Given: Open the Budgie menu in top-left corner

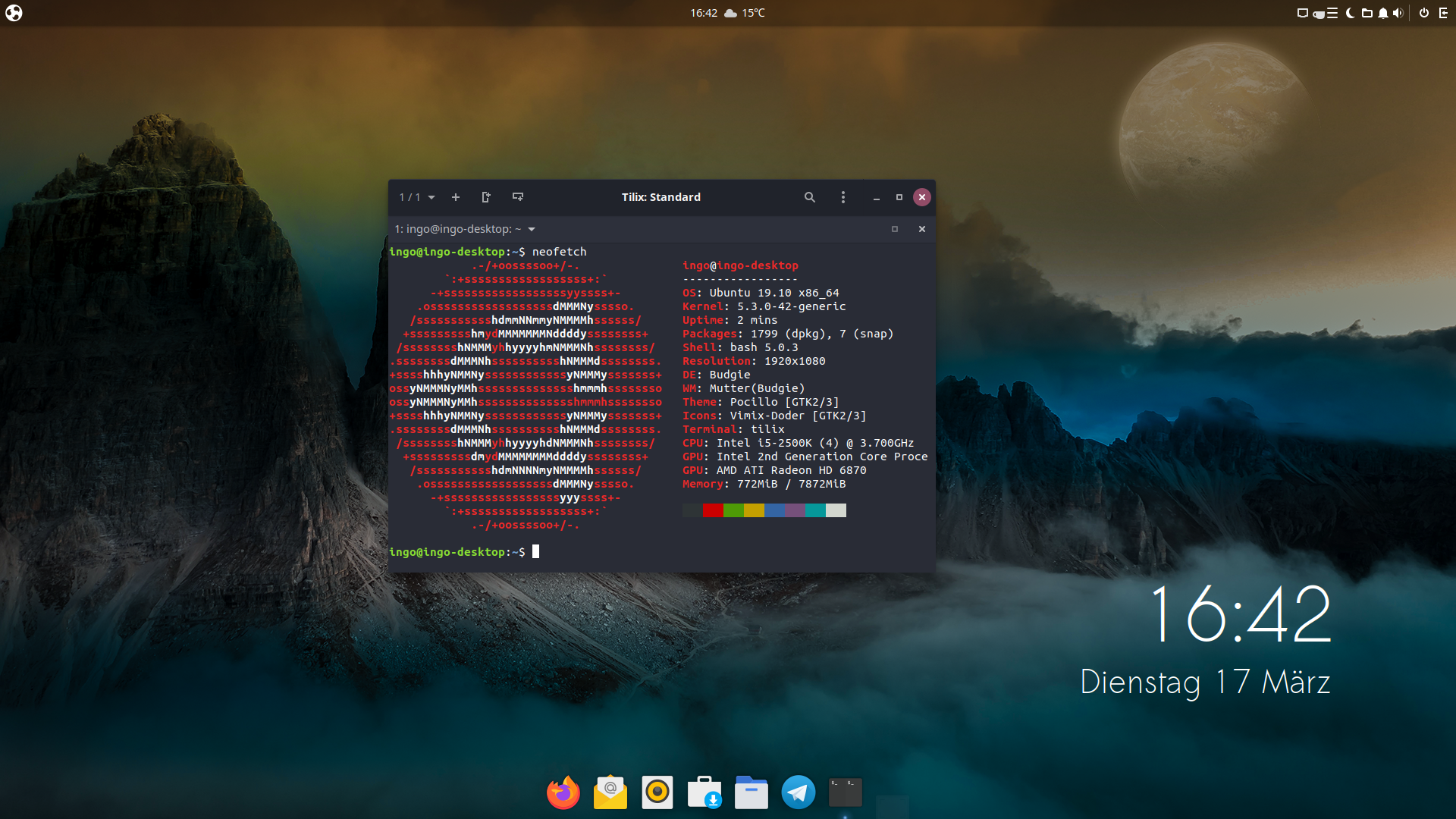Looking at the screenshot, I should point(14,13).
